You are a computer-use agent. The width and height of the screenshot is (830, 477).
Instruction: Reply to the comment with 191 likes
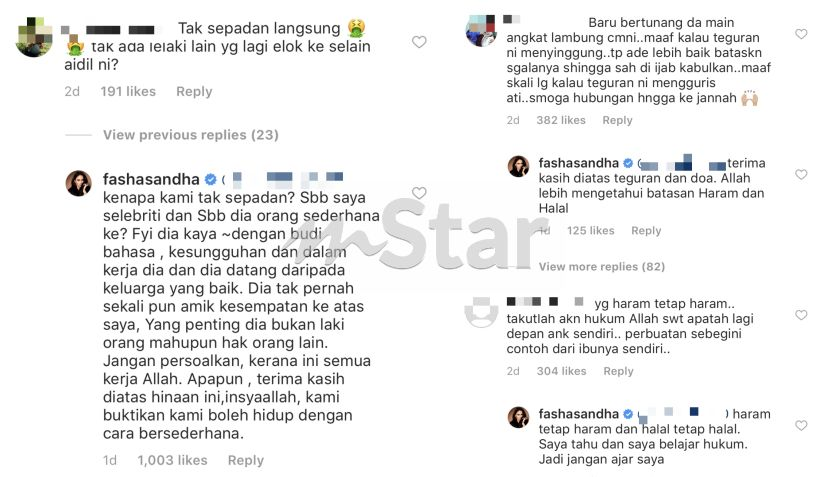click(194, 92)
